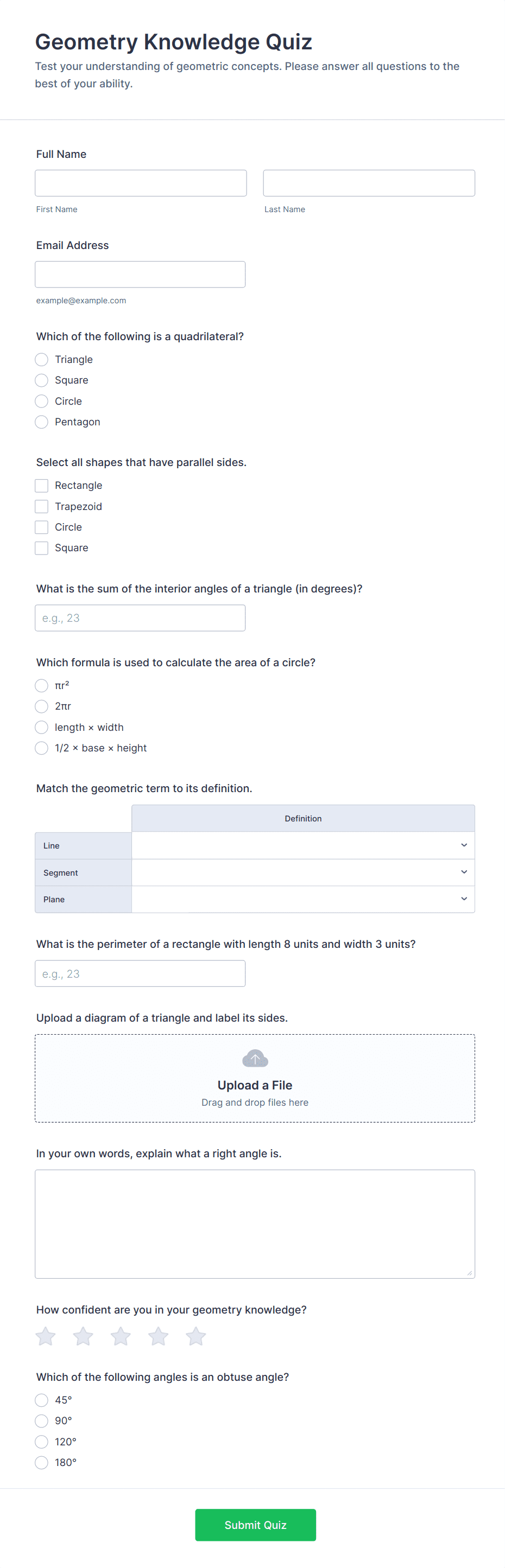Focus the rectangle perimeter answer field

pyautogui.click(x=140, y=973)
